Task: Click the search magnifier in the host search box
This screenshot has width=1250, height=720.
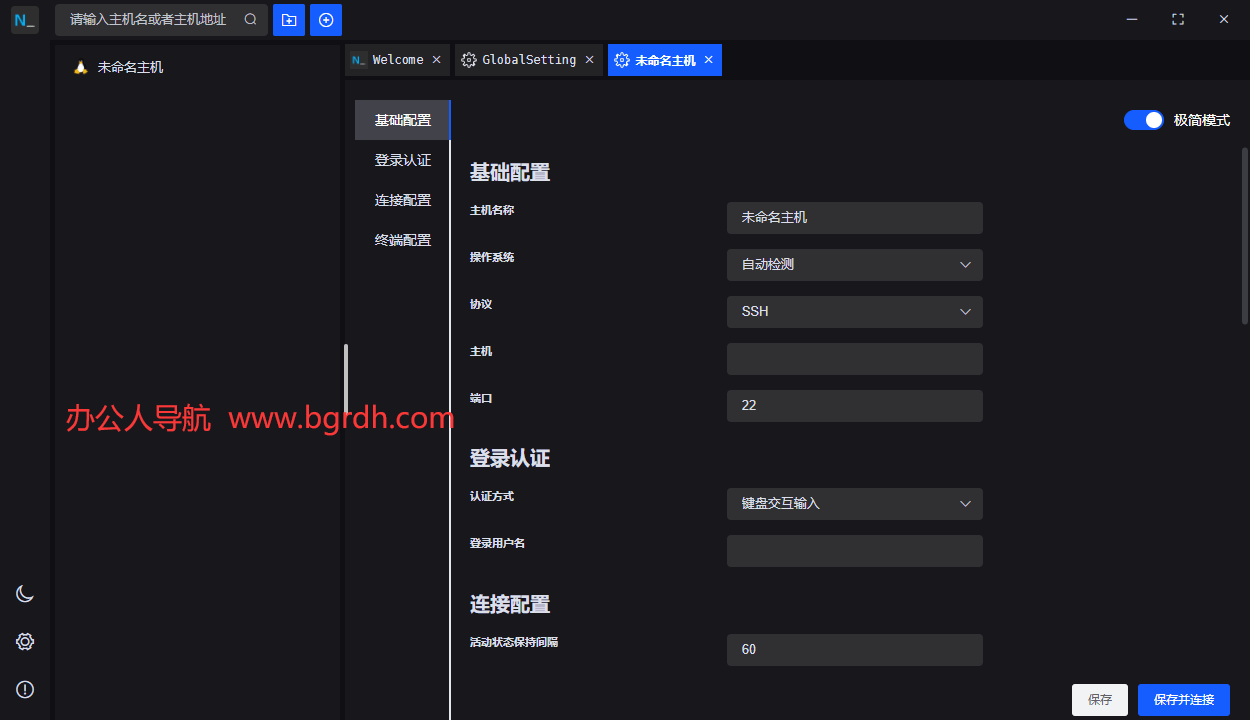Action: point(250,19)
